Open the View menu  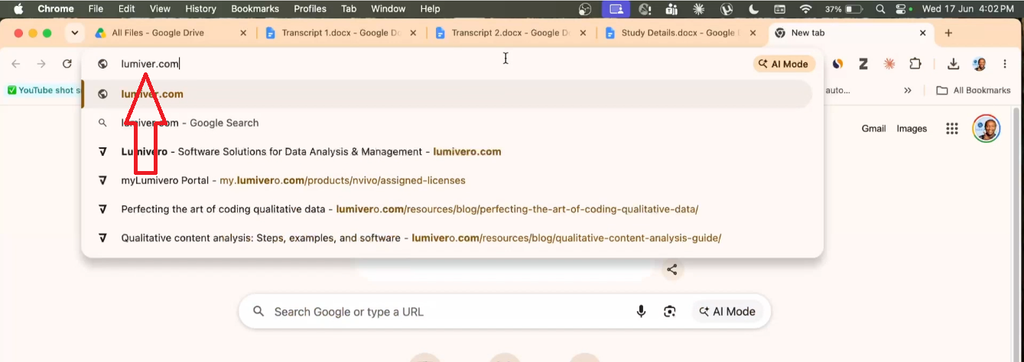click(x=159, y=9)
